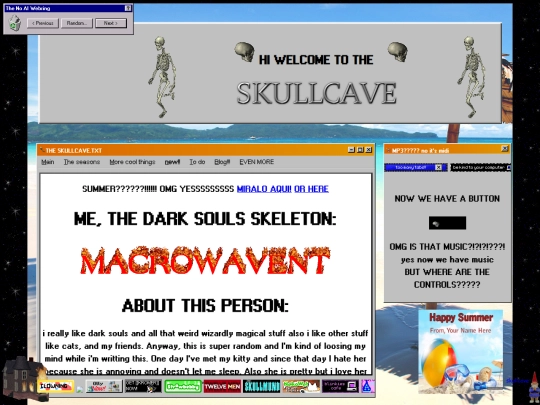Click 'NOW WE HAVE A BUTTON' text

[447, 199]
